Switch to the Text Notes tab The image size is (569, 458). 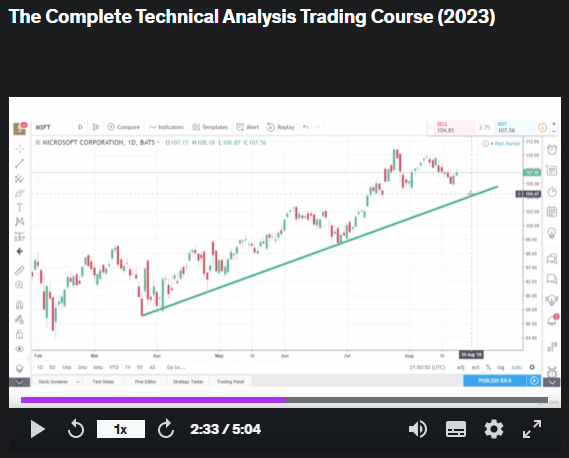click(x=103, y=382)
